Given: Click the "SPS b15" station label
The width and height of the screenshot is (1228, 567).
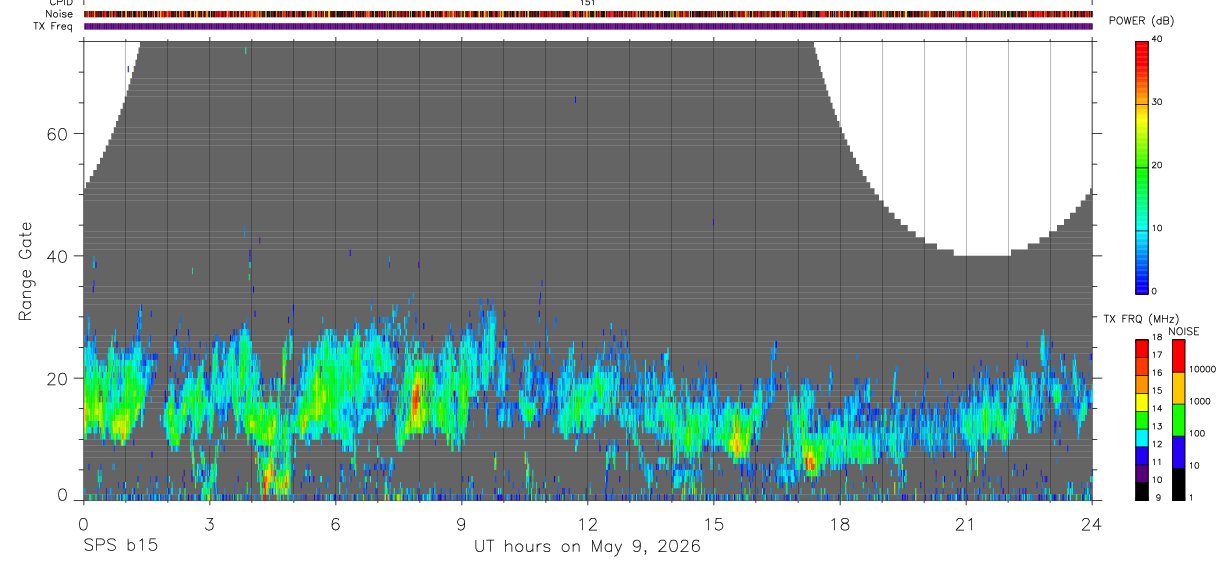Looking at the screenshot, I should click(x=120, y=547).
